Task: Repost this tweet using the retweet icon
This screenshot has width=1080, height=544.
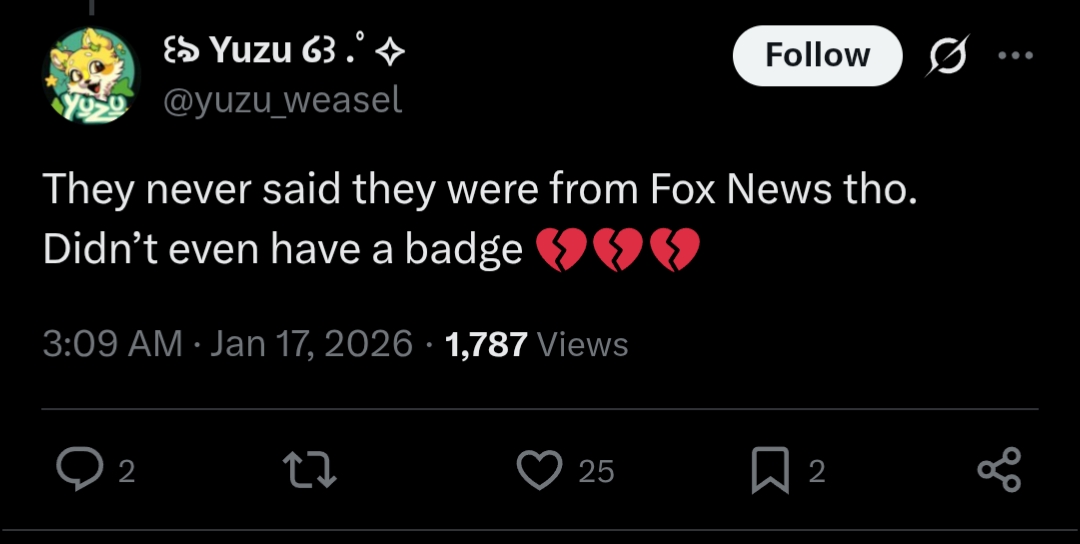Action: tap(310, 470)
